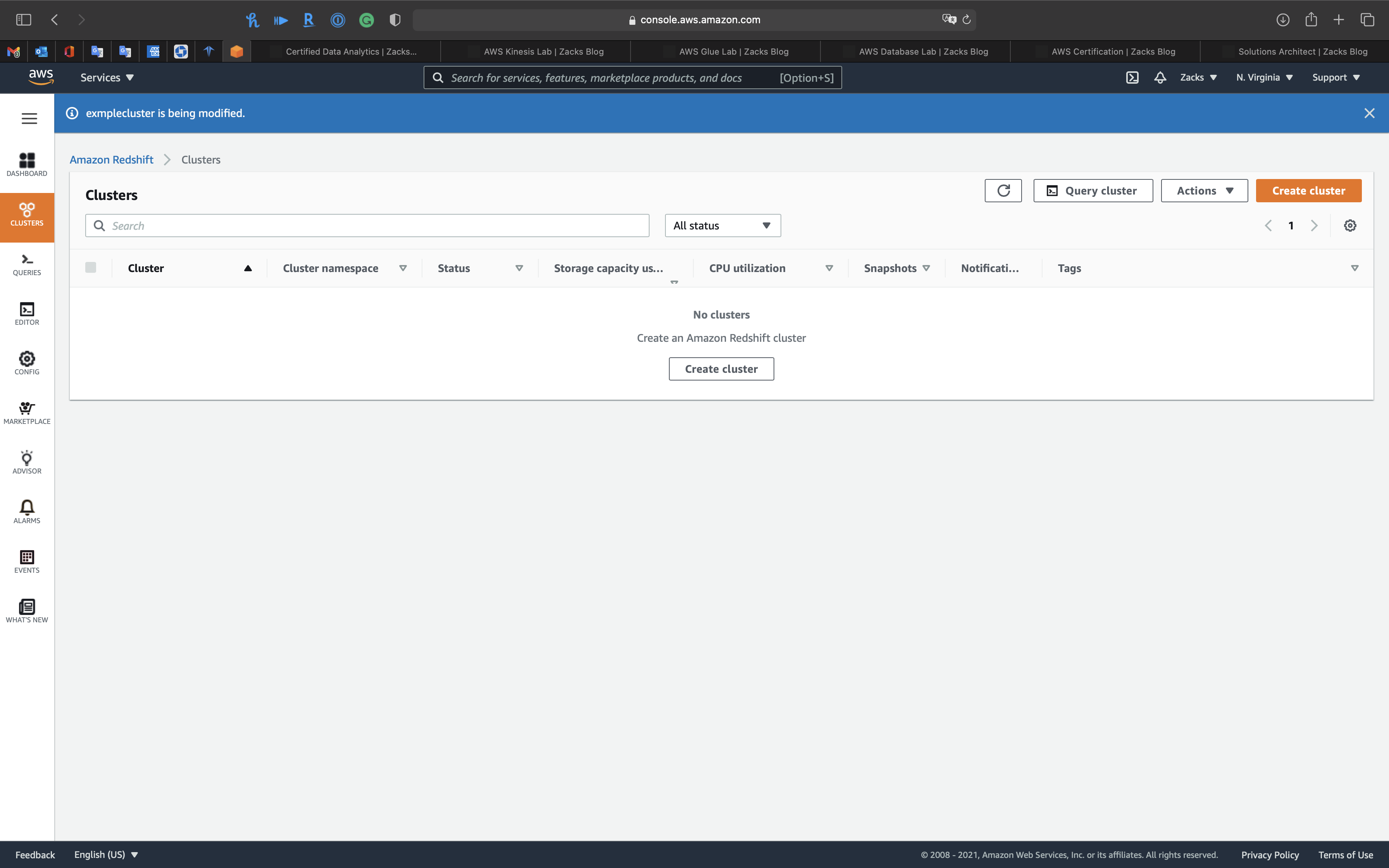Click the clusters Search input field
Screen dimensions: 1389x868
(367, 226)
